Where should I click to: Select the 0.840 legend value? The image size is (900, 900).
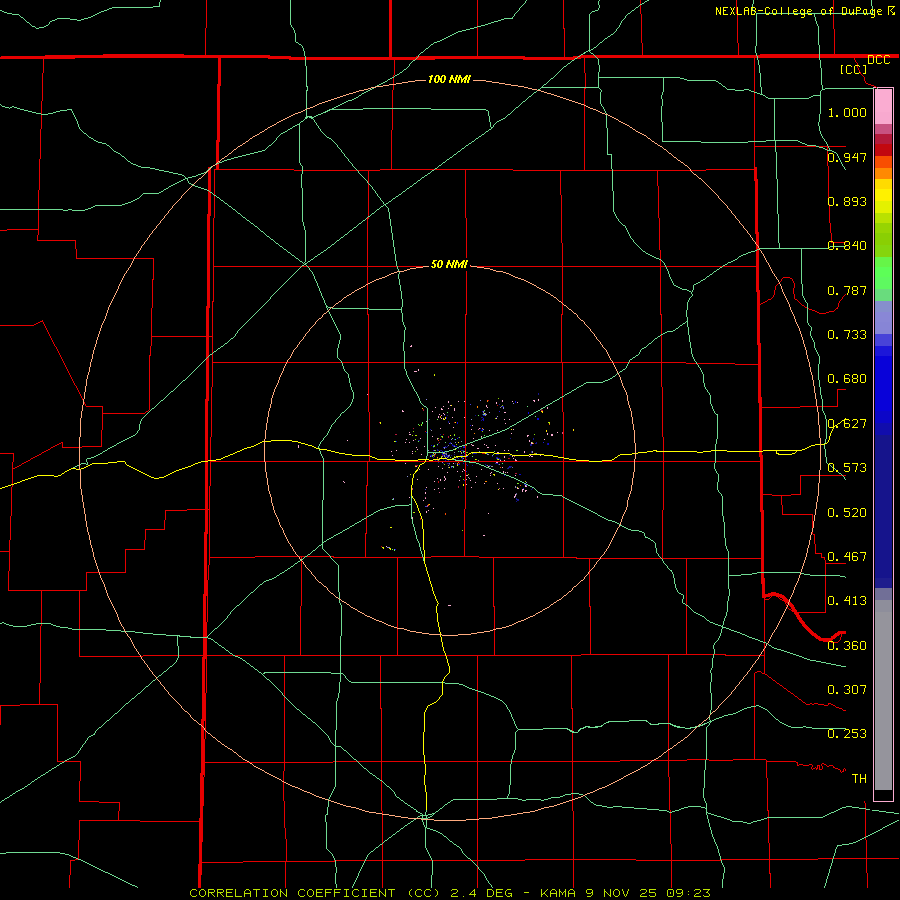click(x=847, y=246)
